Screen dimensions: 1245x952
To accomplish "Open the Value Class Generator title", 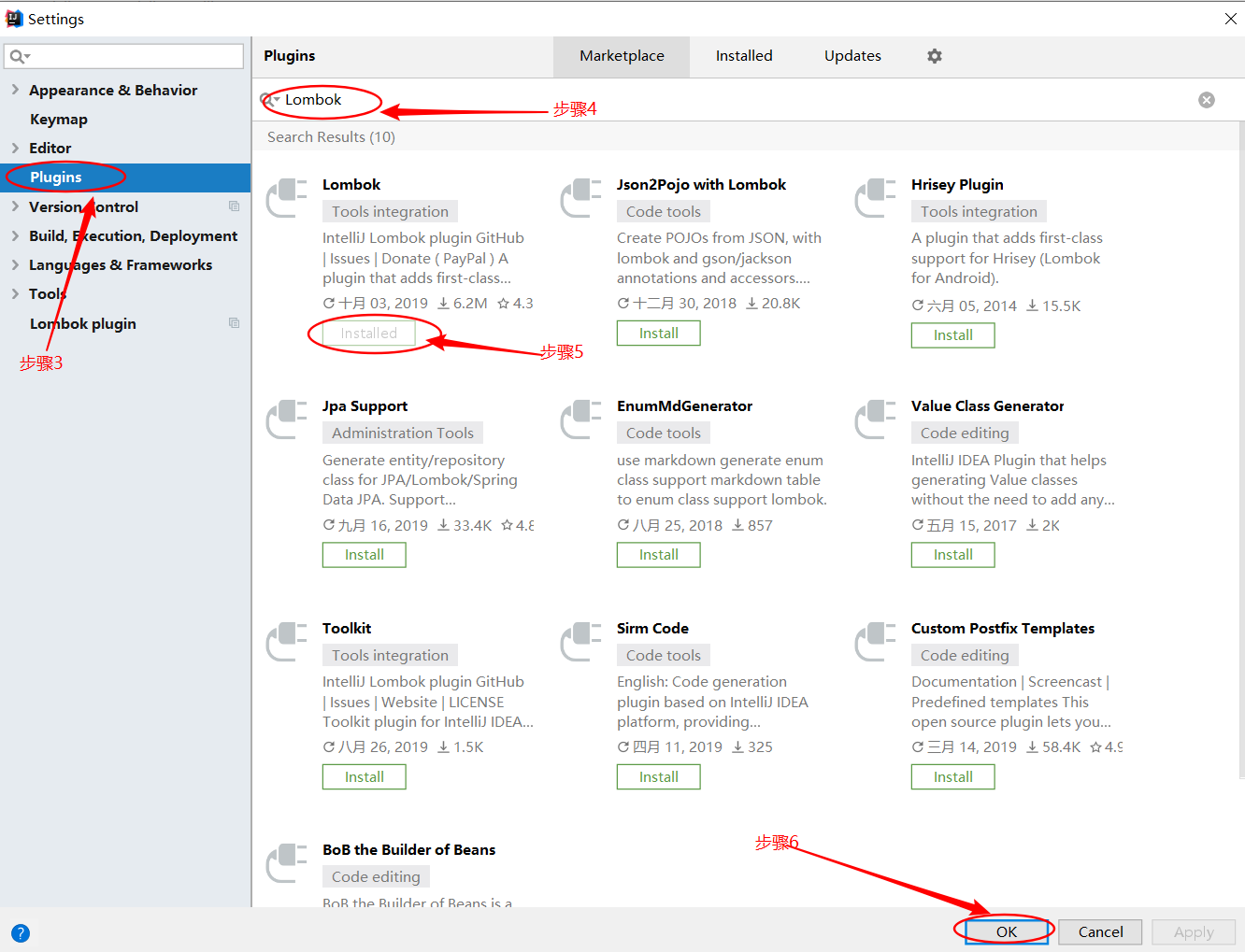I will click(x=987, y=406).
